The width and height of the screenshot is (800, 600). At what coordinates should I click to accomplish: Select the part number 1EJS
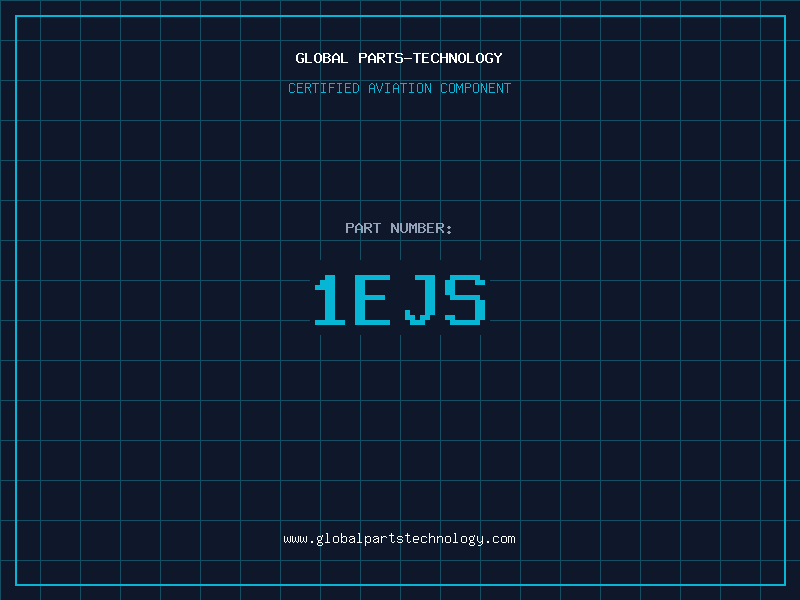[x=399, y=299]
